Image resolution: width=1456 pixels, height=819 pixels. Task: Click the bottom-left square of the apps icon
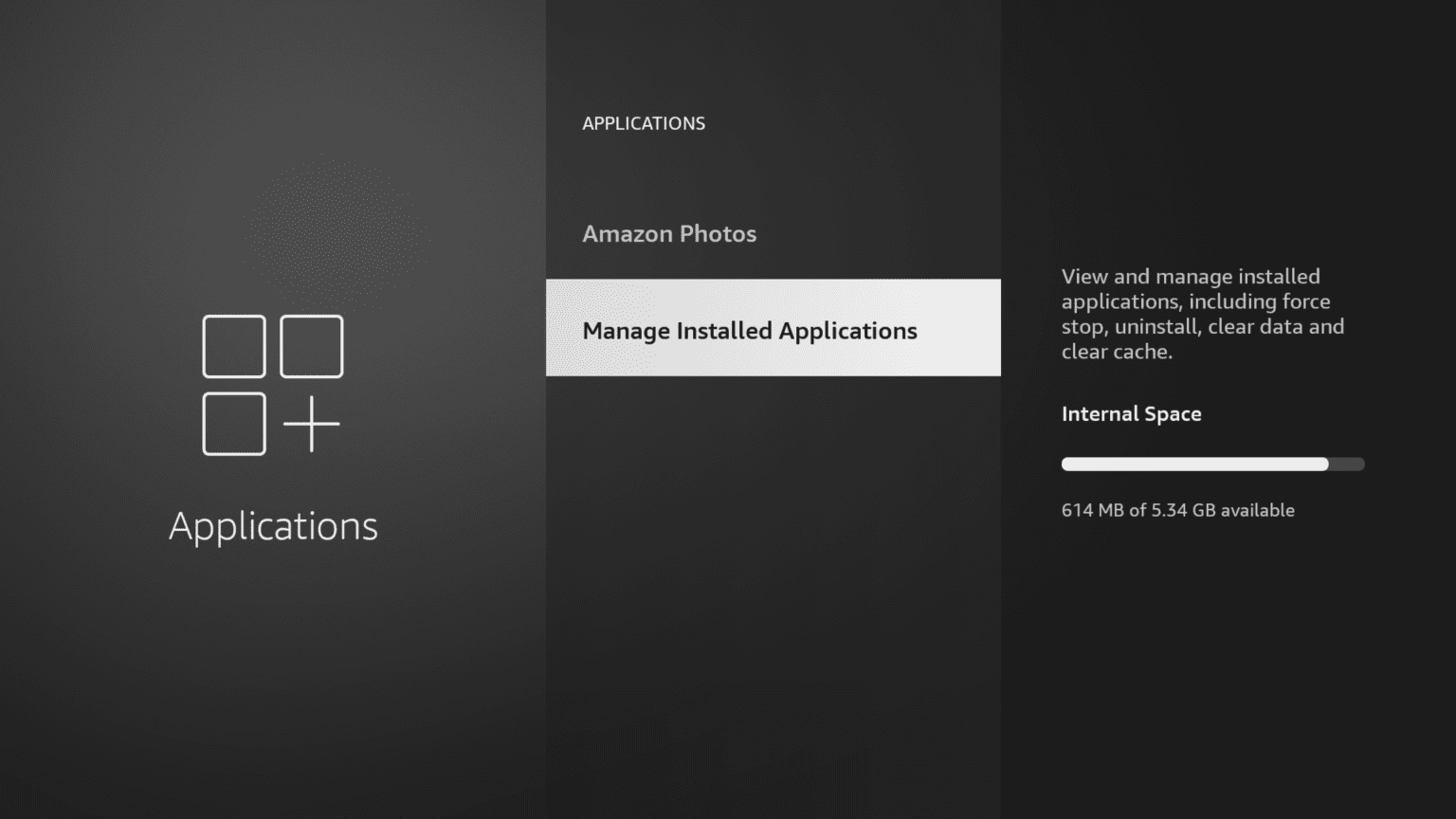232,422
